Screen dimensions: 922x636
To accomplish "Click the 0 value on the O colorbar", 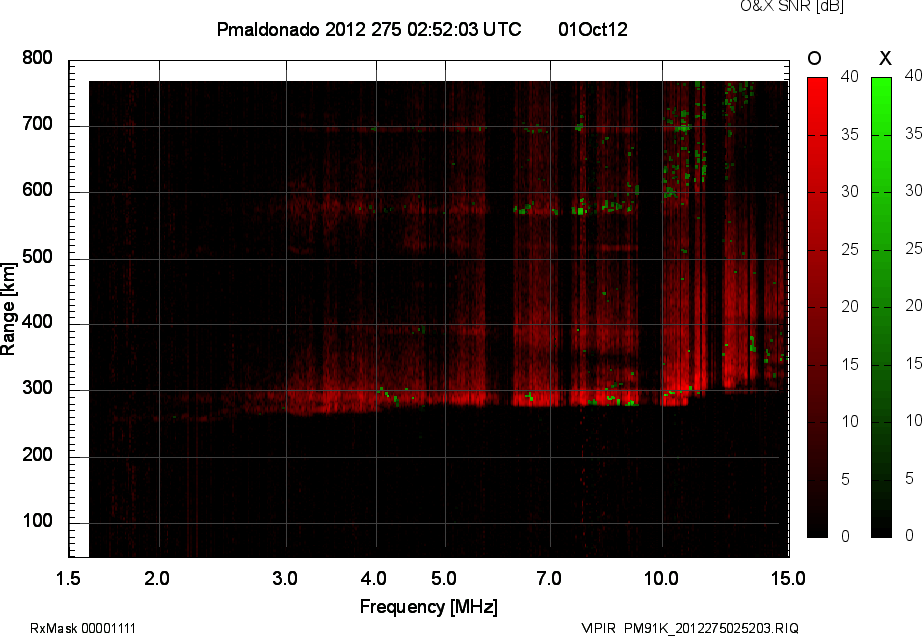I will [846, 536].
